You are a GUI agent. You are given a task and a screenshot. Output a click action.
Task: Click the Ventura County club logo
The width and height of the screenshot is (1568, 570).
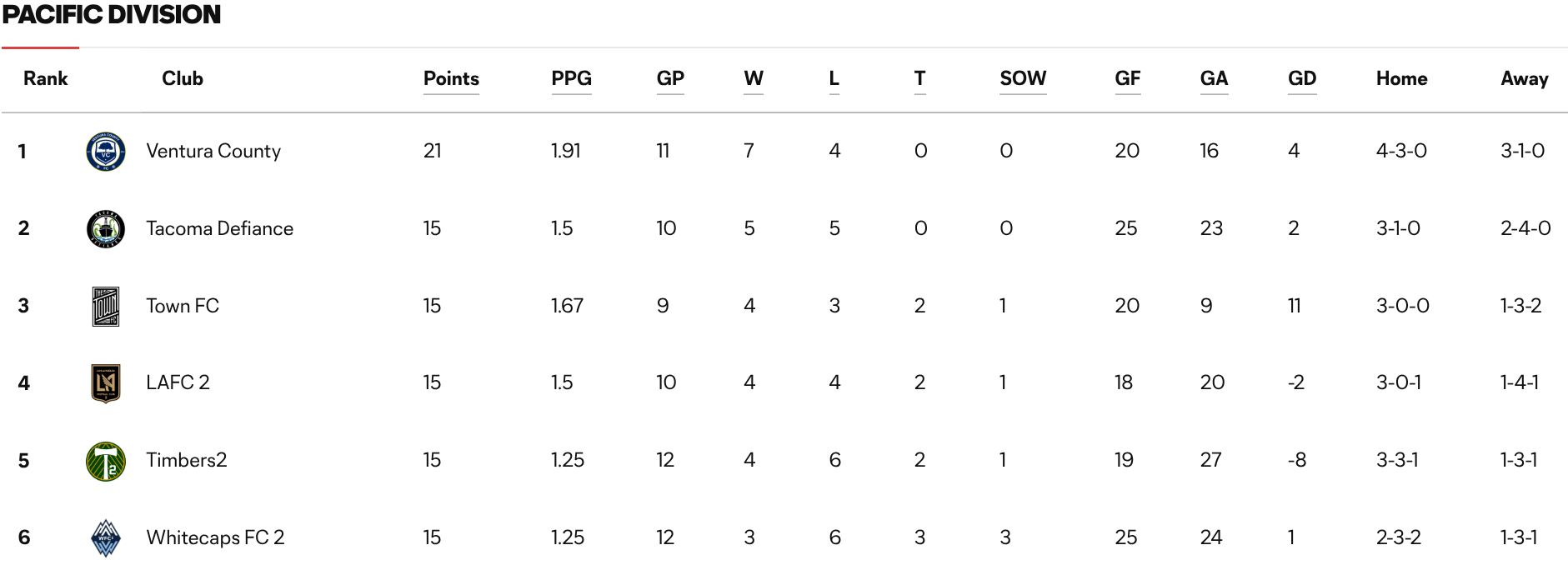click(106, 152)
